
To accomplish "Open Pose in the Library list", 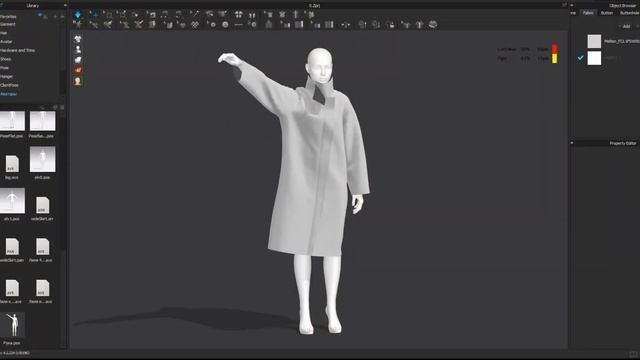I will [x=4, y=68].
